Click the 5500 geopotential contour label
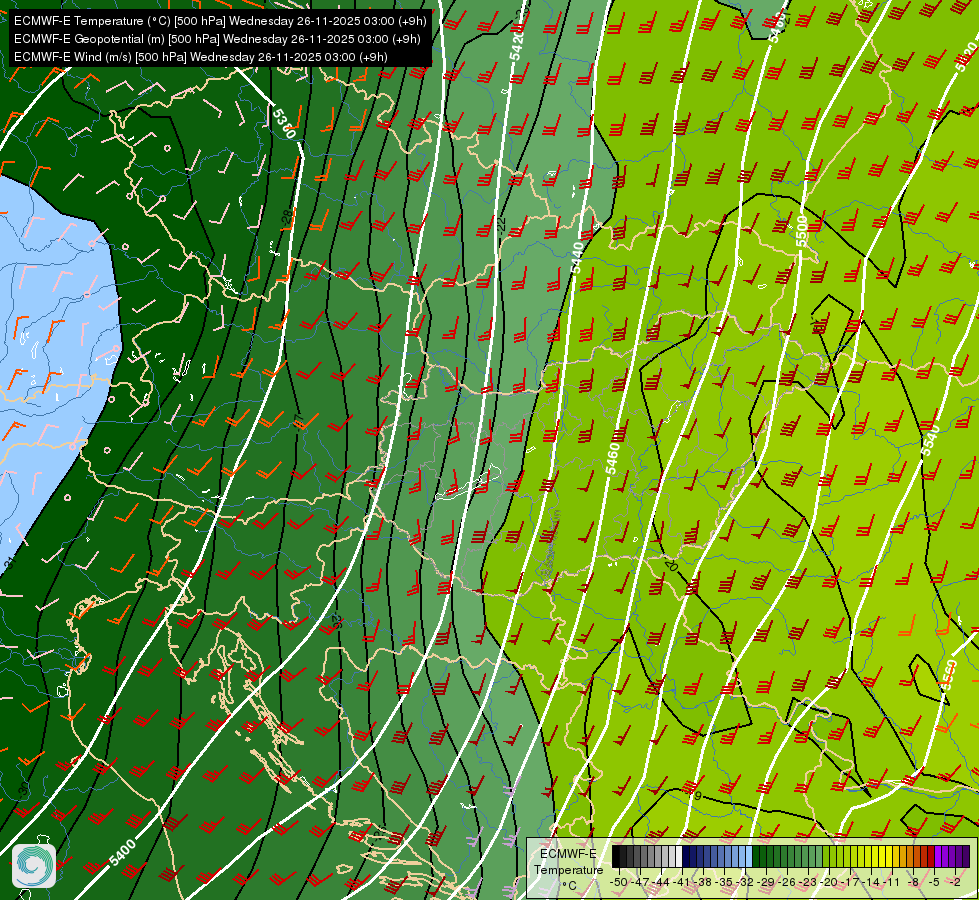 point(802,231)
